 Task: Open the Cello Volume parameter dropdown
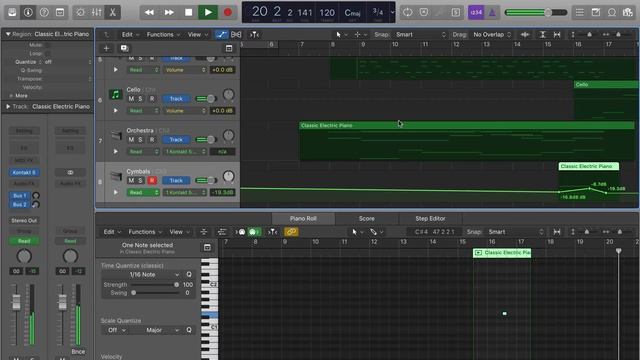(185, 111)
